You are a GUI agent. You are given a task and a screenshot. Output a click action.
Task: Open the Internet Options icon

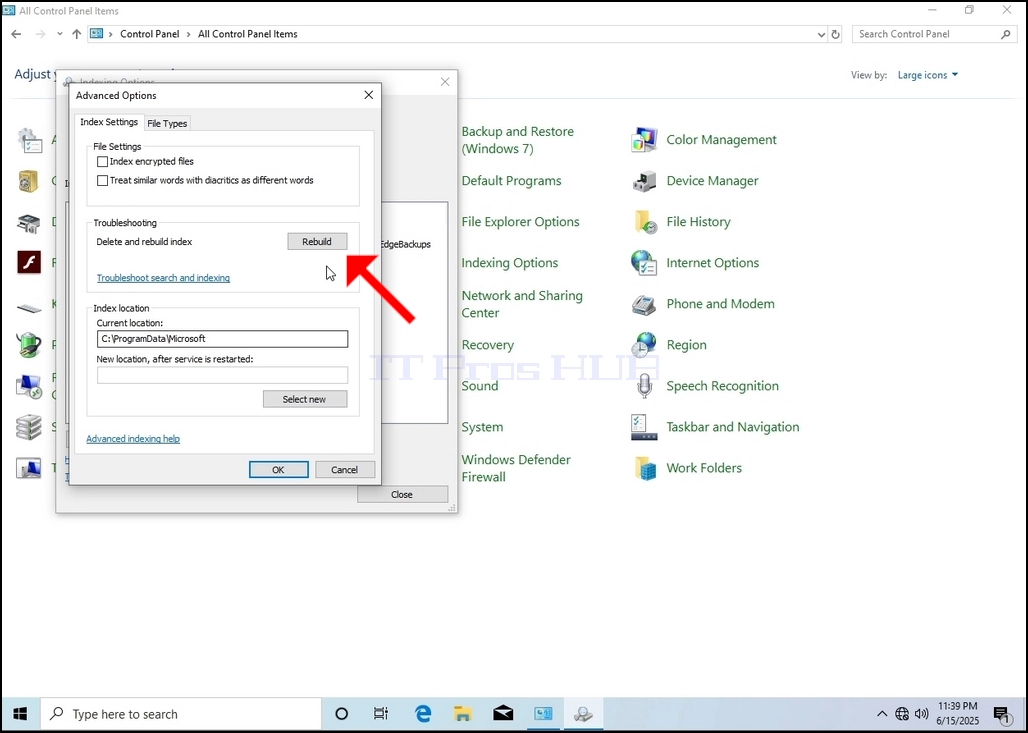tap(644, 263)
